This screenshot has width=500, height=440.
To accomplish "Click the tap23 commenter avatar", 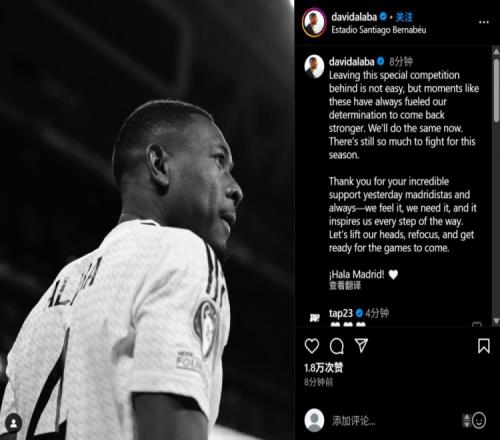I will click(x=314, y=318).
